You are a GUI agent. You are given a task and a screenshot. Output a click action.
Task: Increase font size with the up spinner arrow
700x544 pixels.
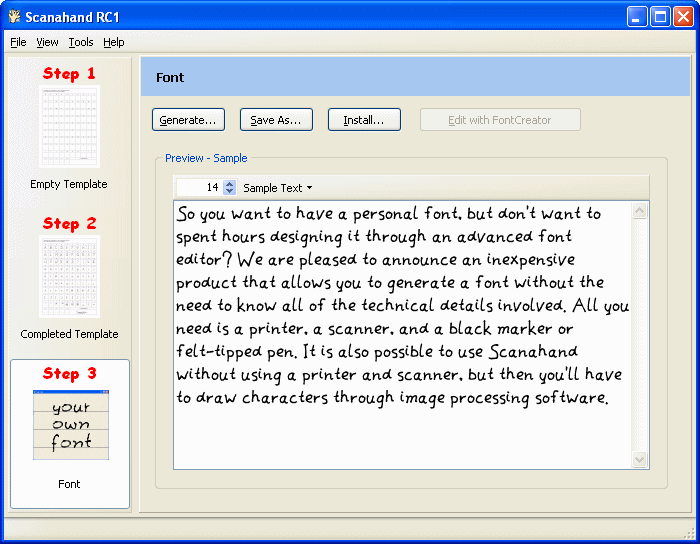pyautogui.click(x=230, y=184)
